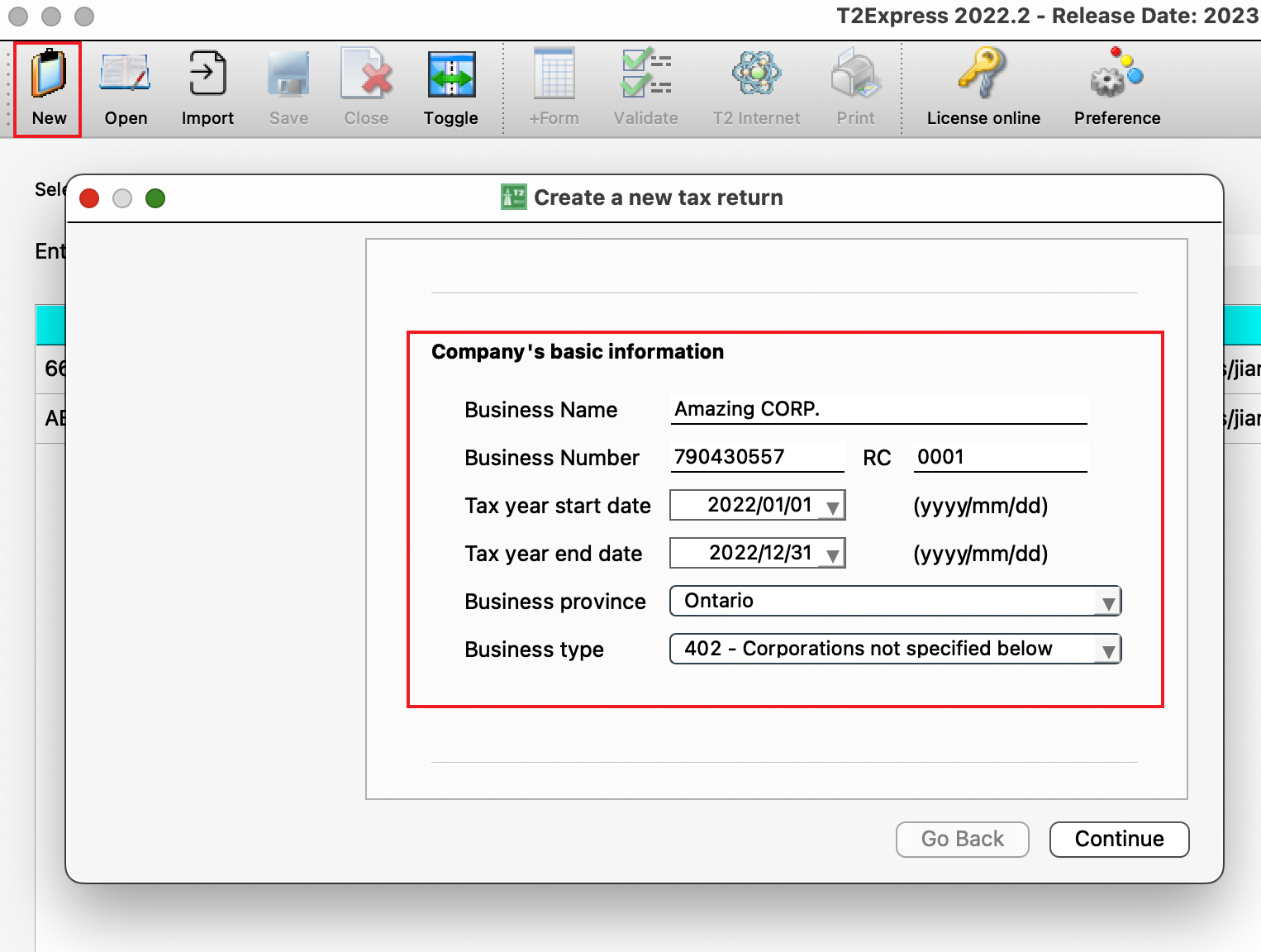
Task: Open a return with the Open icon
Action: 126,88
